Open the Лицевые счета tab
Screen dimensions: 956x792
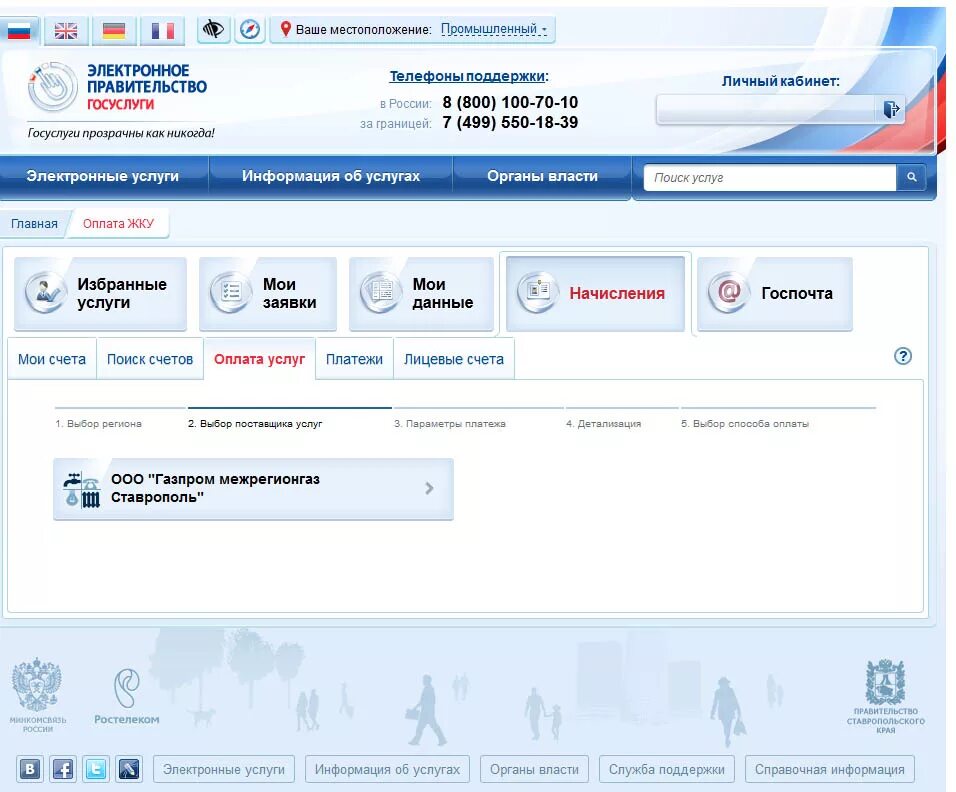[x=454, y=359]
